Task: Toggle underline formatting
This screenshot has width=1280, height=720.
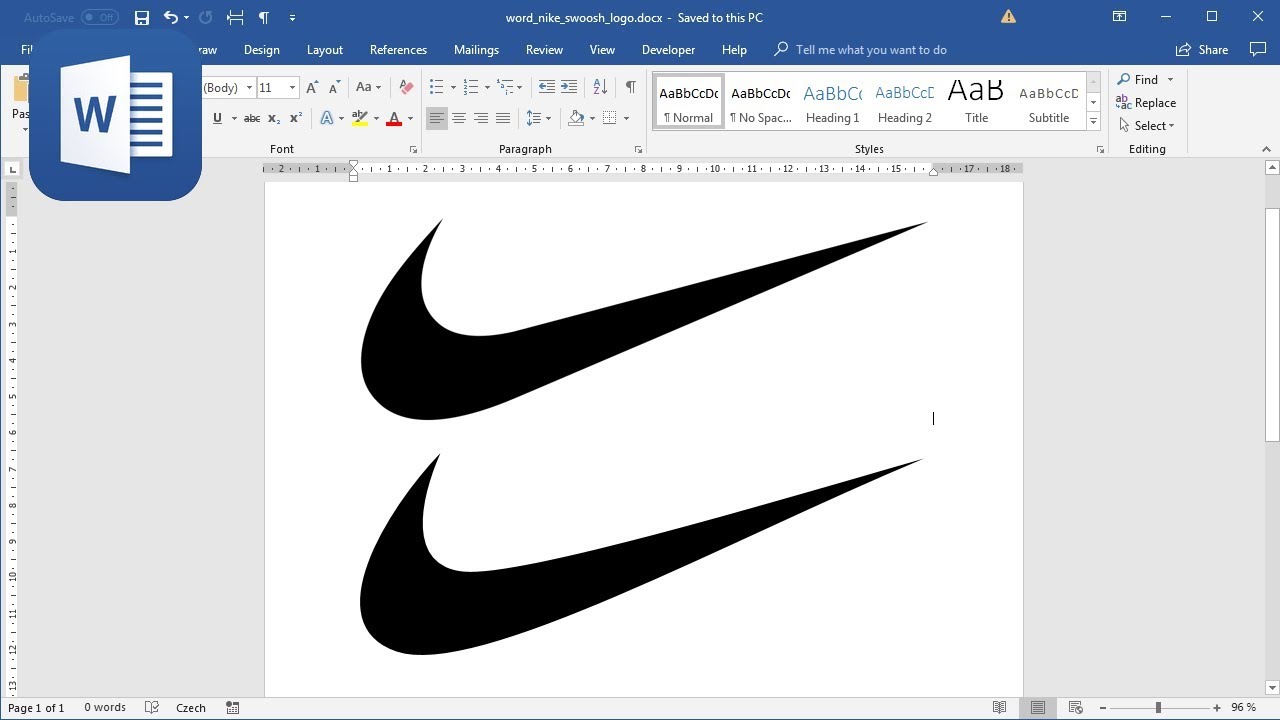Action: [217, 118]
